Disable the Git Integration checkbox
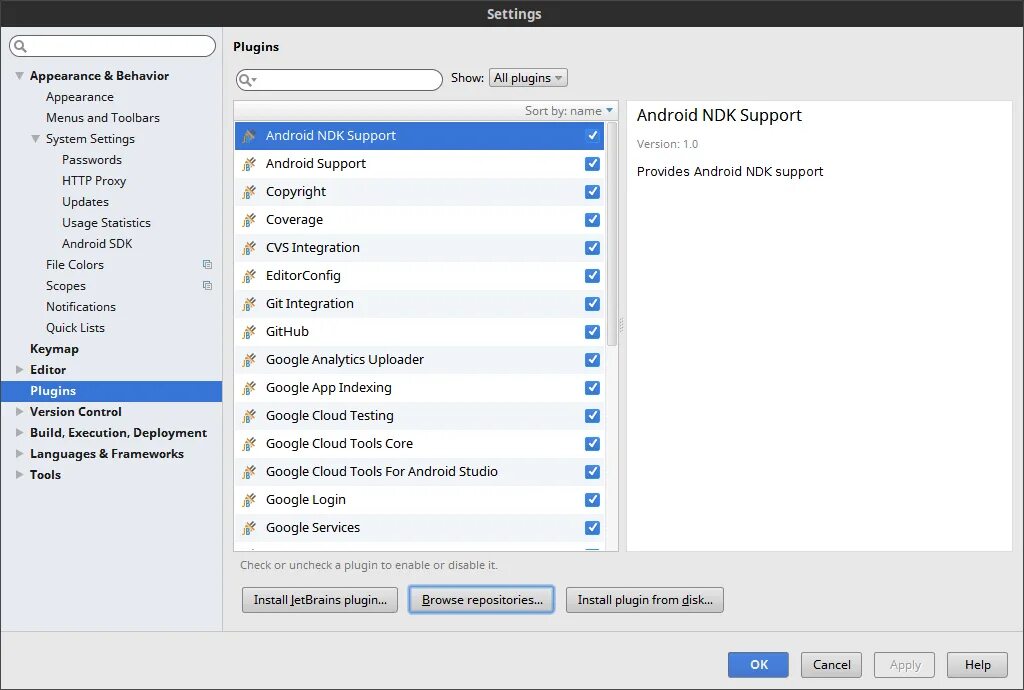 tap(592, 304)
